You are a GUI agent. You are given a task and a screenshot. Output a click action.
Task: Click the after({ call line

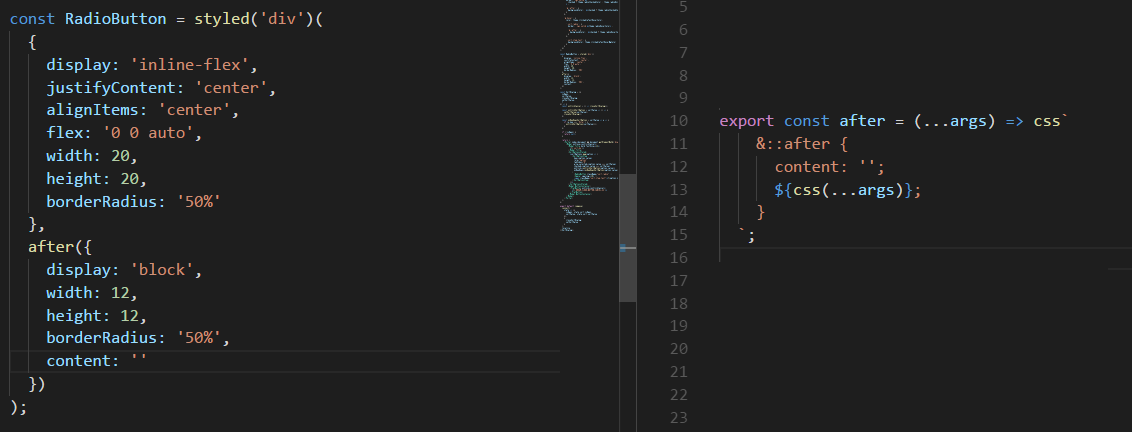pyautogui.click(x=61, y=247)
